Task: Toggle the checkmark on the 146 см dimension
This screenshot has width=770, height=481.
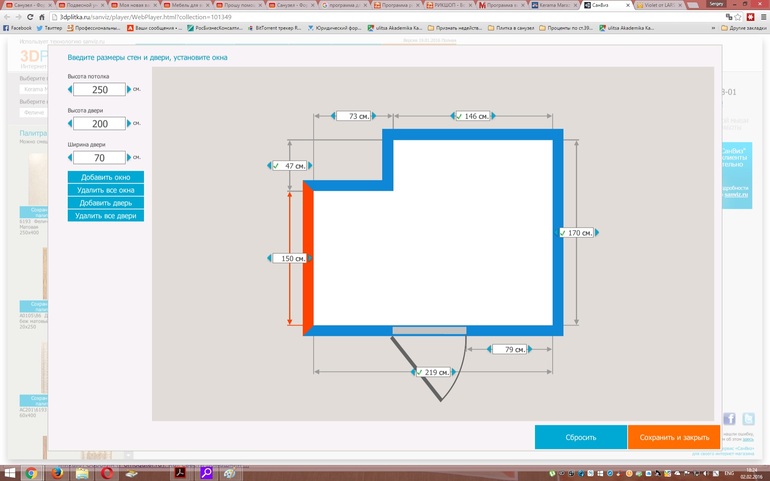Action: pos(458,117)
